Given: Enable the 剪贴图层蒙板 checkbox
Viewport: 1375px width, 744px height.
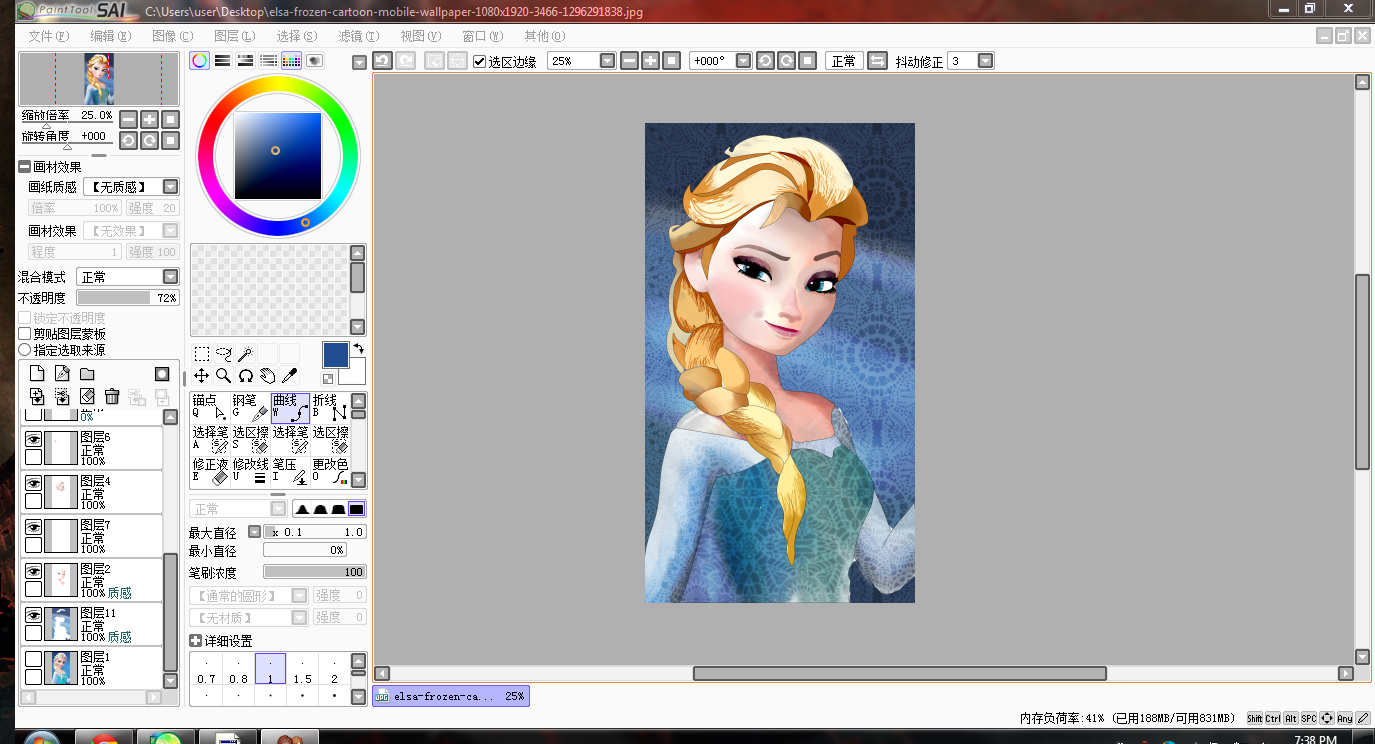Looking at the screenshot, I should point(25,334).
